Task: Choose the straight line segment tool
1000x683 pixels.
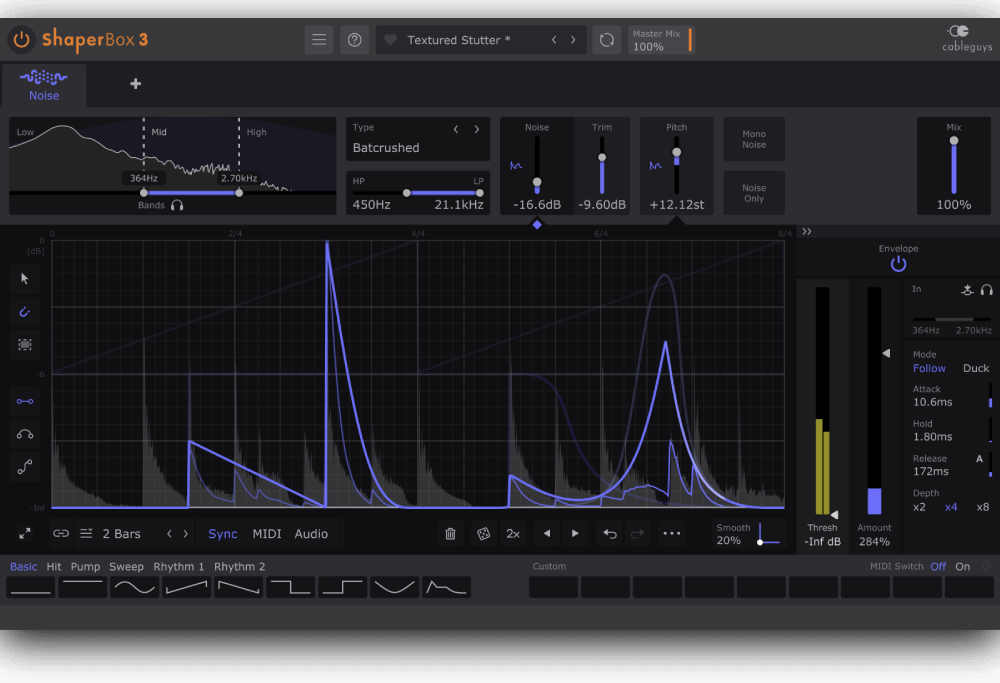Action: (x=25, y=401)
